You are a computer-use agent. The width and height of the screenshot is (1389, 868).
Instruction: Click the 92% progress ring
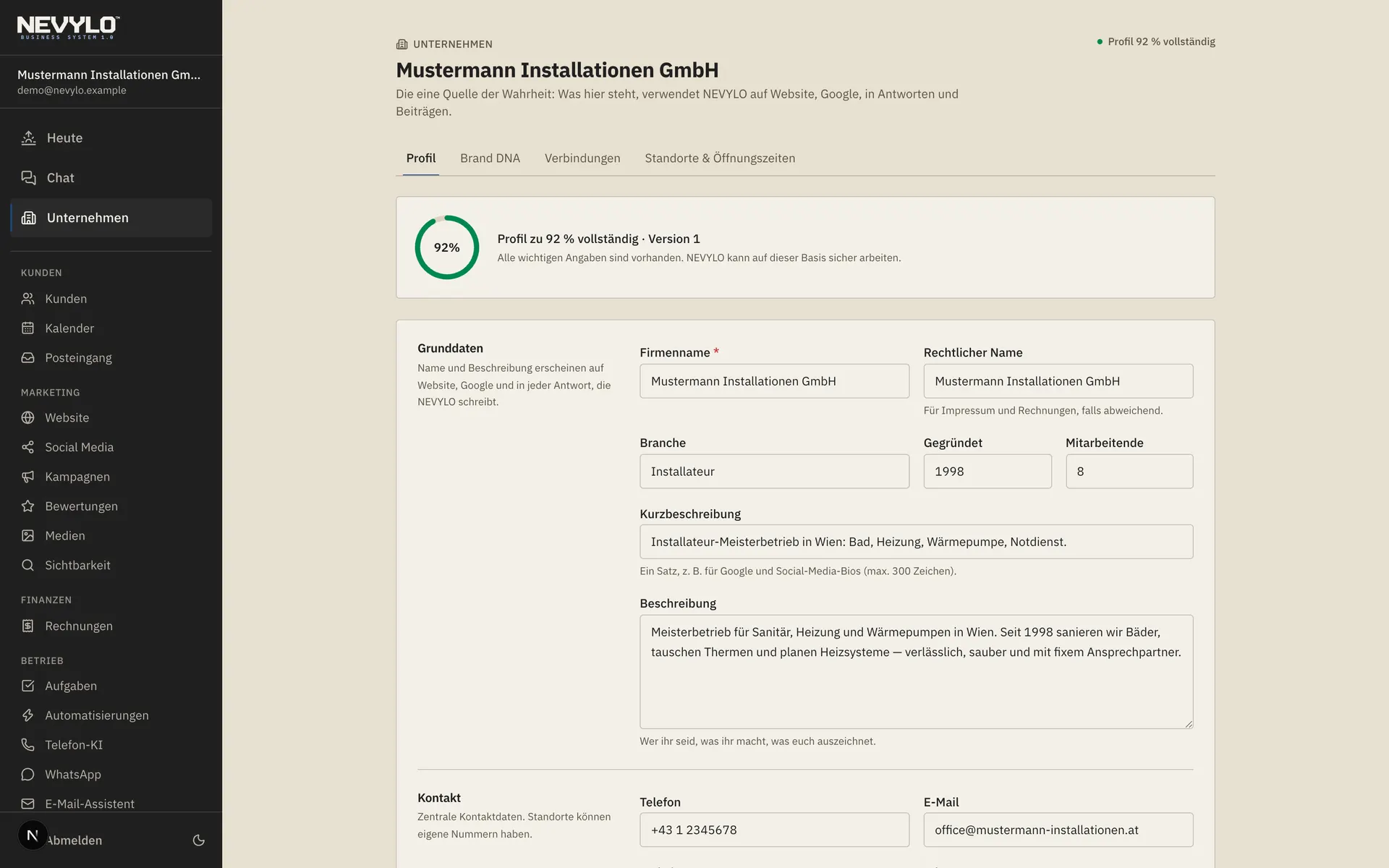pyautogui.click(x=447, y=247)
